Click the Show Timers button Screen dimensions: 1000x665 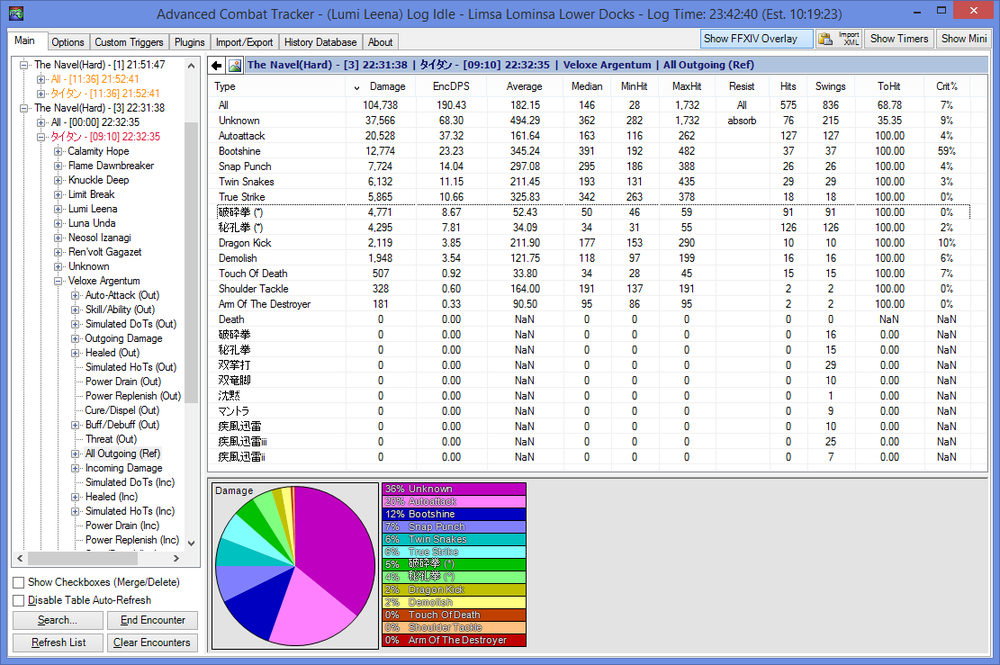click(x=899, y=39)
